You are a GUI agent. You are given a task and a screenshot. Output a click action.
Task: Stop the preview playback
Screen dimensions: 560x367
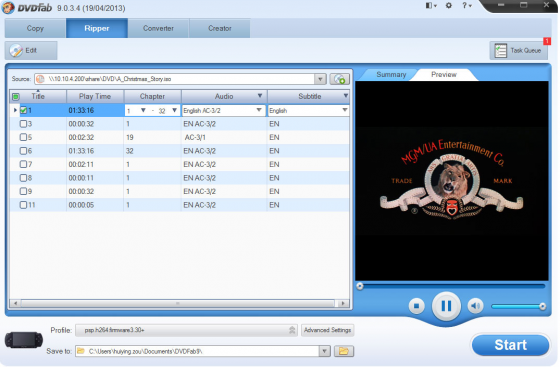(x=416, y=306)
